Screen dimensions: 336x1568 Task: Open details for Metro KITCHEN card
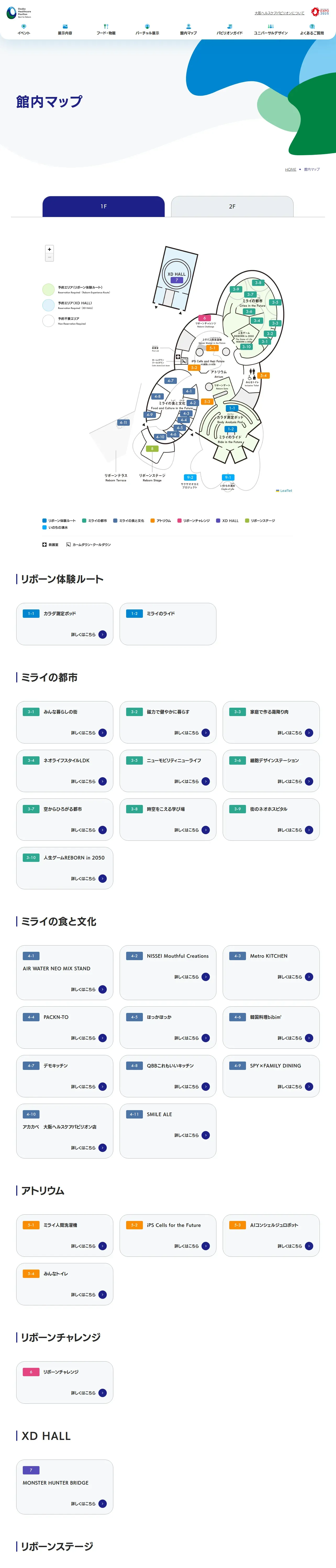309,977
